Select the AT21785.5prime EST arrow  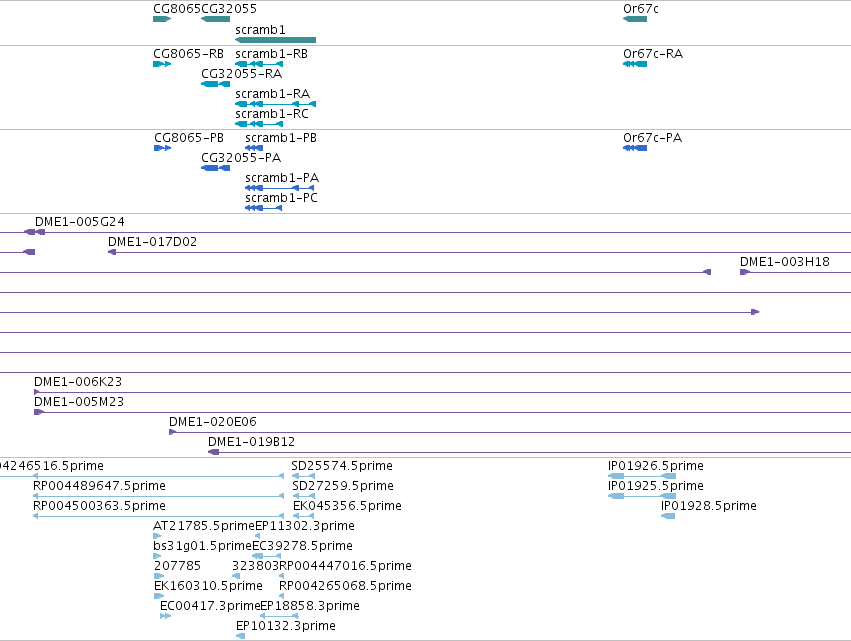pyautogui.click(x=157, y=536)
